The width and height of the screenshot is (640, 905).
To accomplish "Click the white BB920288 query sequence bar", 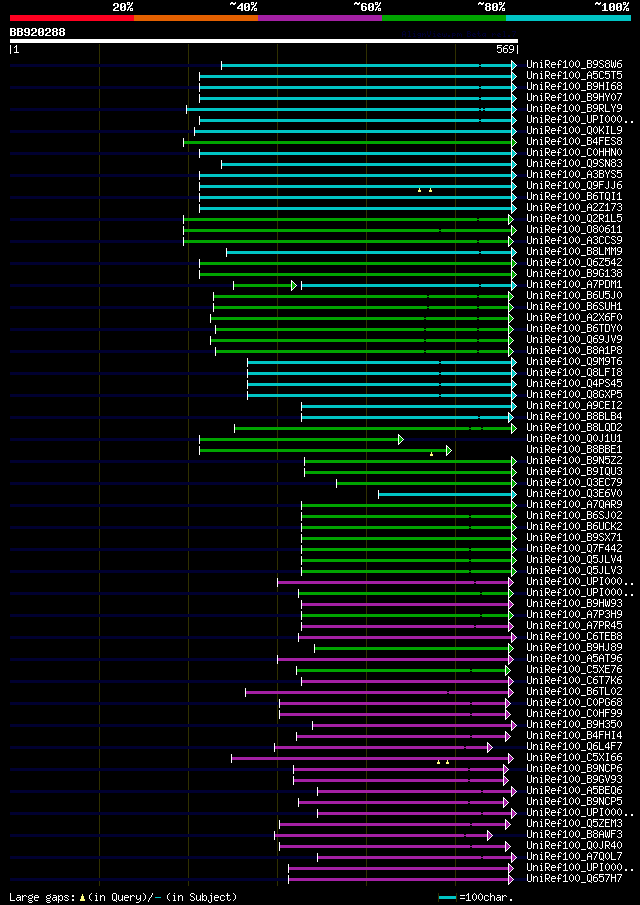I will tap(264, 41).
